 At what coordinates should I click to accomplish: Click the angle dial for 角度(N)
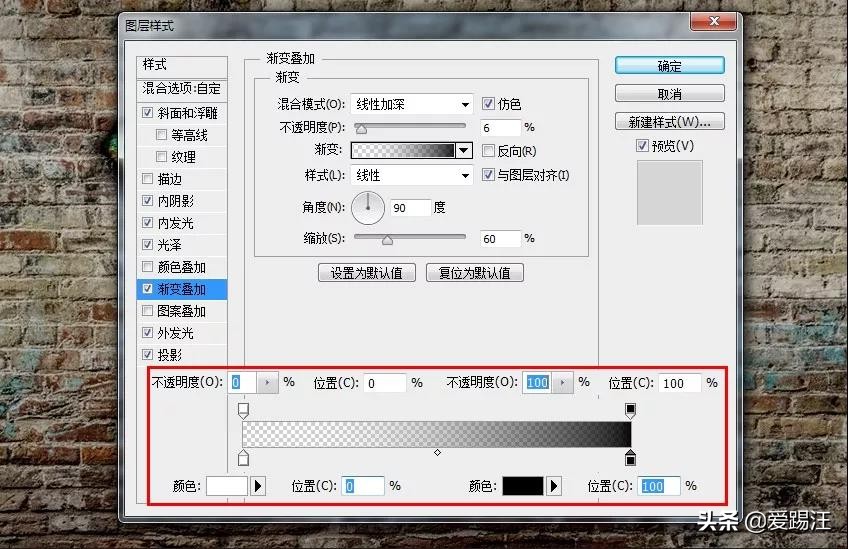368,207
